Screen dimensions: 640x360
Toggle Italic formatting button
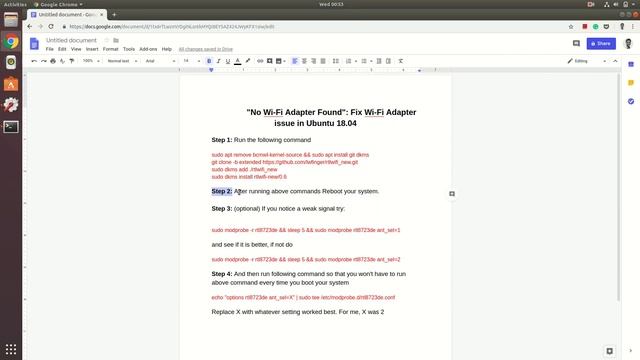tap(218, 61)
